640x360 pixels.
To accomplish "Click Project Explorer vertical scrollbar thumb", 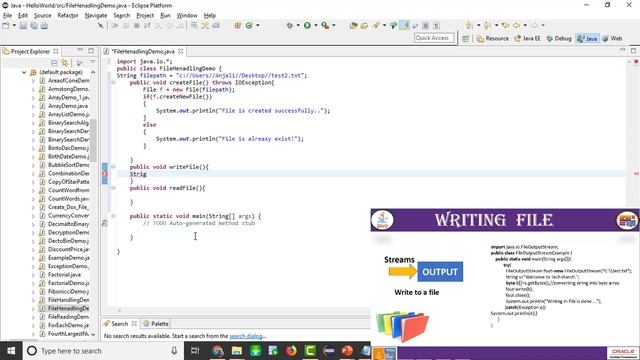I will [93, 140].
